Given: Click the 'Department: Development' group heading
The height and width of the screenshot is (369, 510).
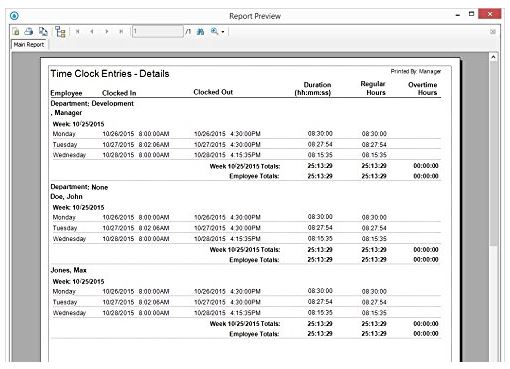Looking at the screenshot, I should pos(92,103).
